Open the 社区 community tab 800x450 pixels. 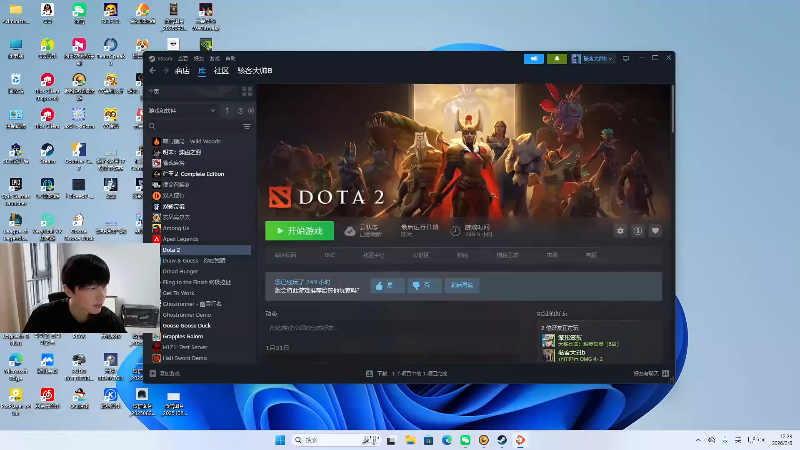pos(221,70)
